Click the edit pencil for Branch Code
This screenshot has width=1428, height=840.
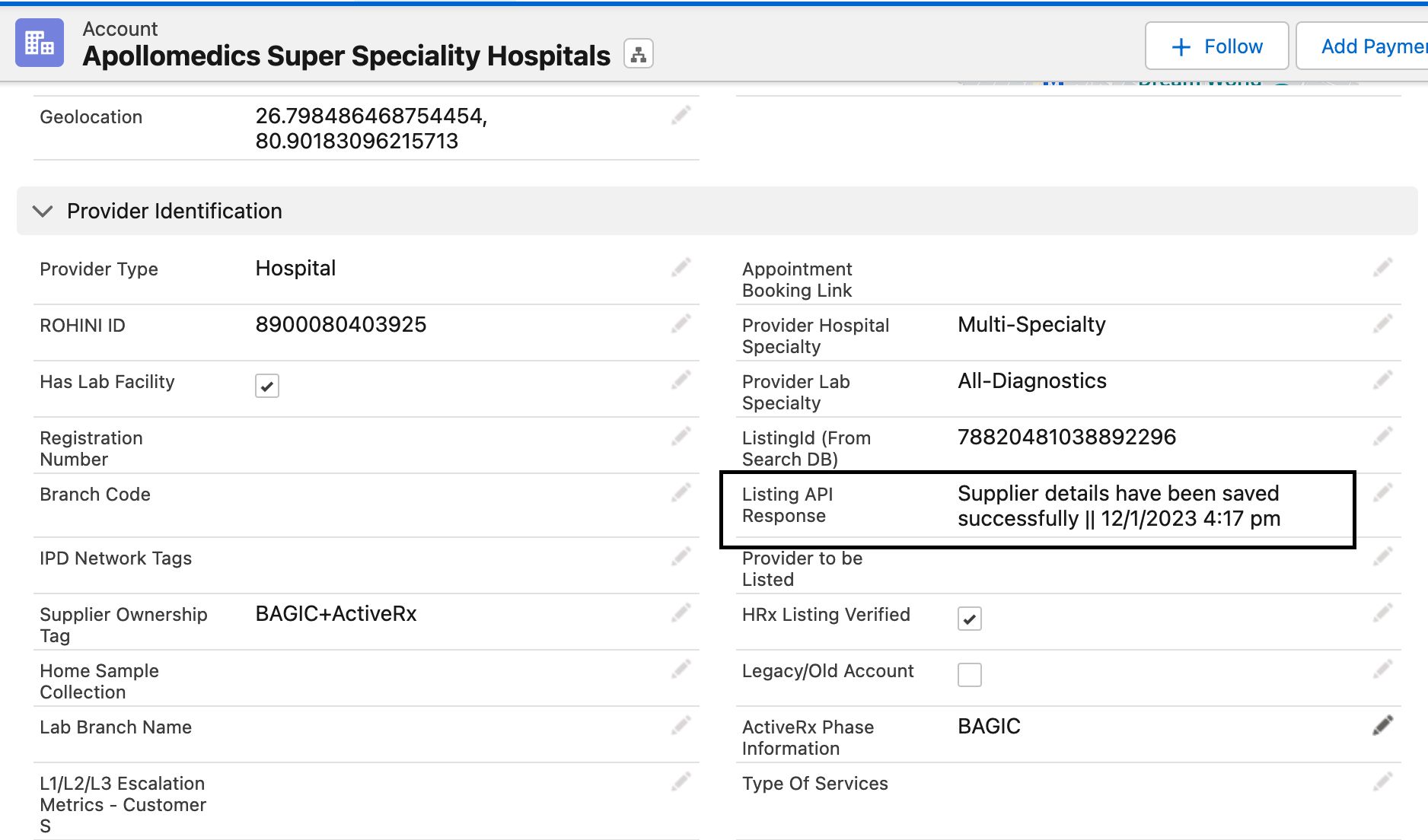pyautogui.click(x=681, y=493)
